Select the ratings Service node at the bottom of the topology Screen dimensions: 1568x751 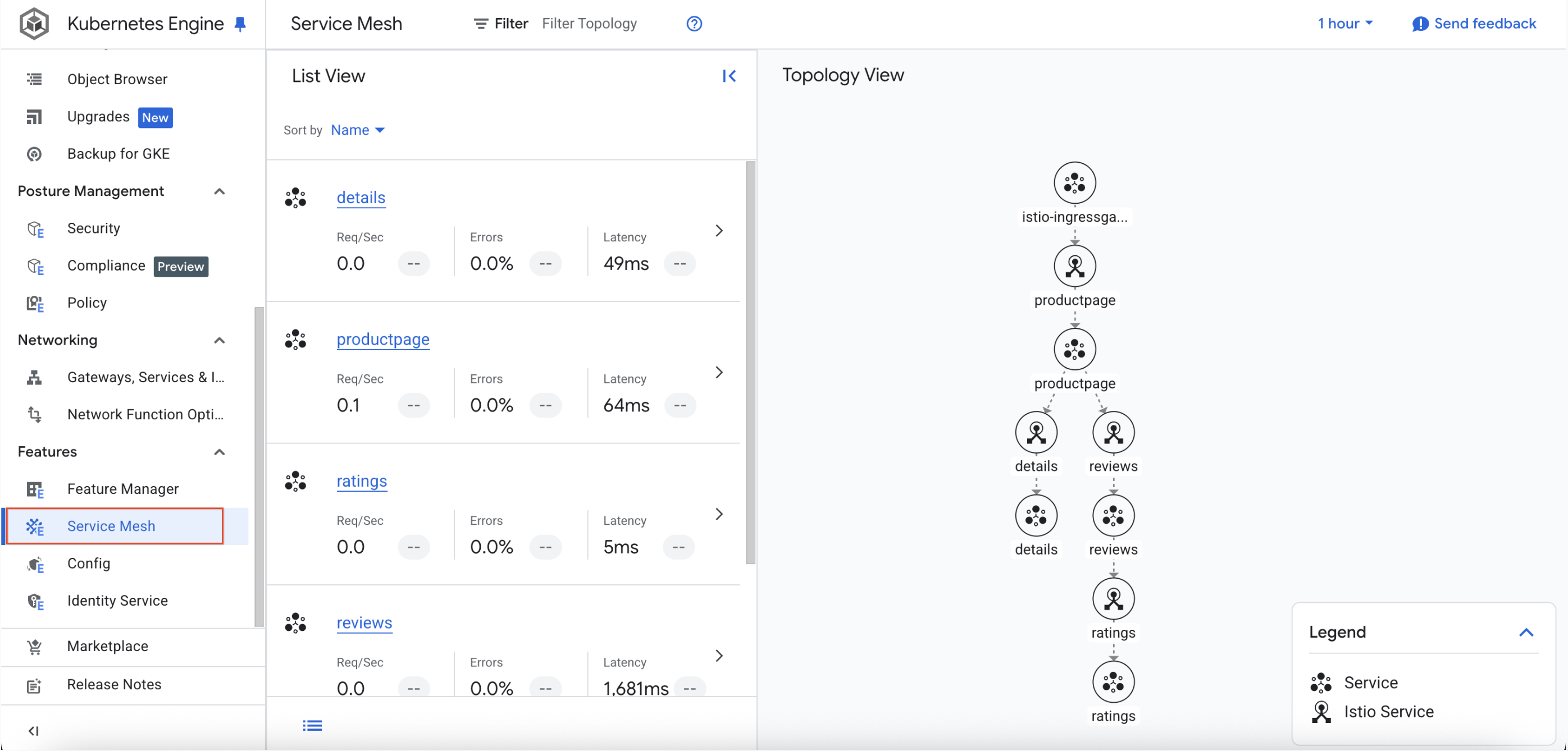point(1113,682)
